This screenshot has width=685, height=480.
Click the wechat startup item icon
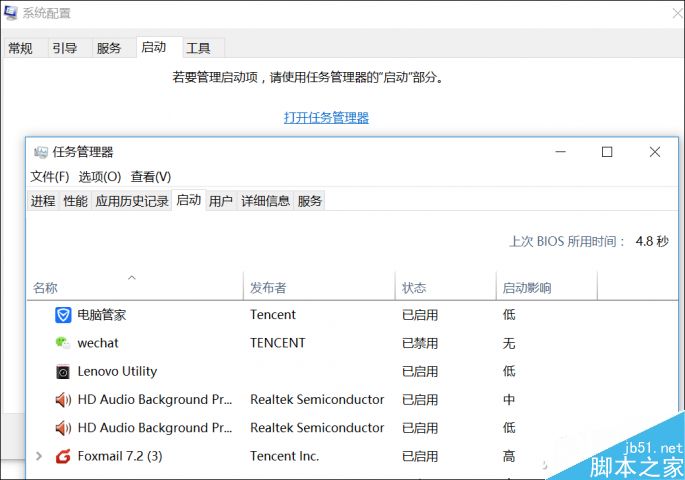pyautogui.click(x=62, y=343)
